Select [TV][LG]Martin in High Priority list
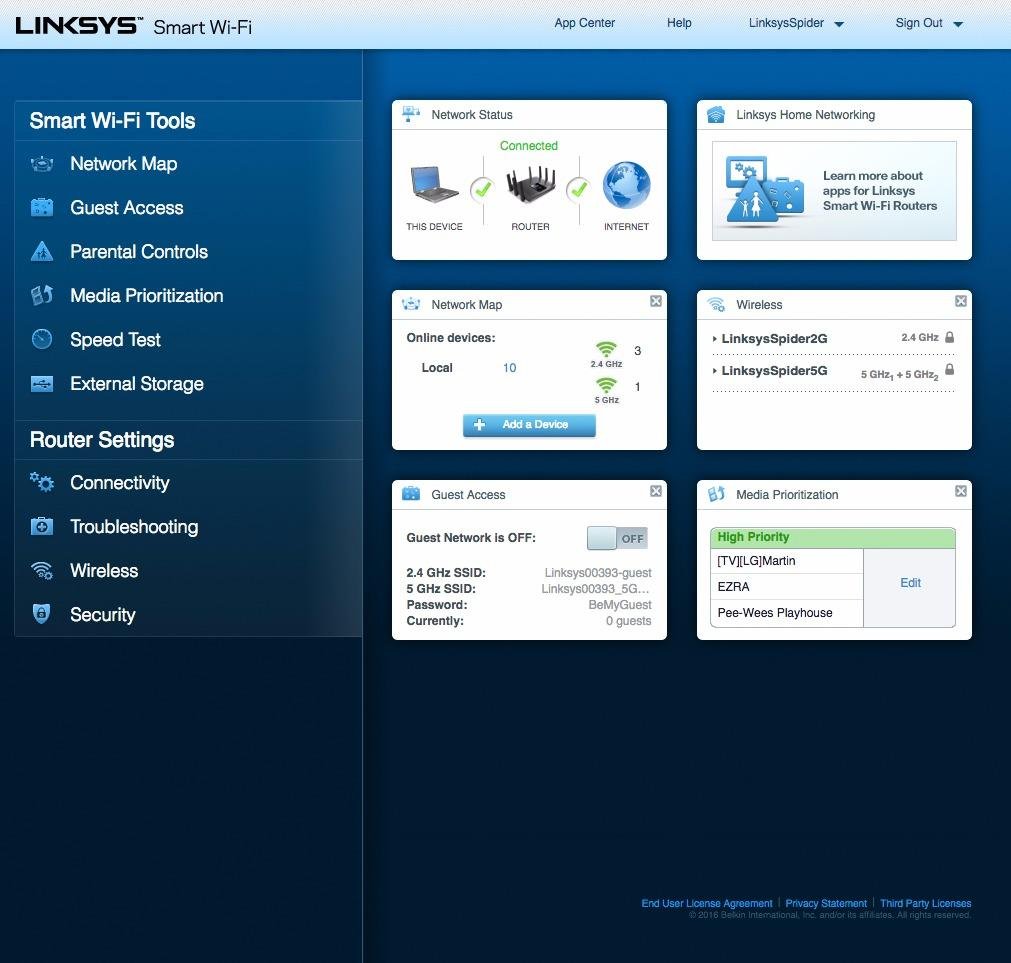This screenshot has width=1011, height=963. point(787,561)
